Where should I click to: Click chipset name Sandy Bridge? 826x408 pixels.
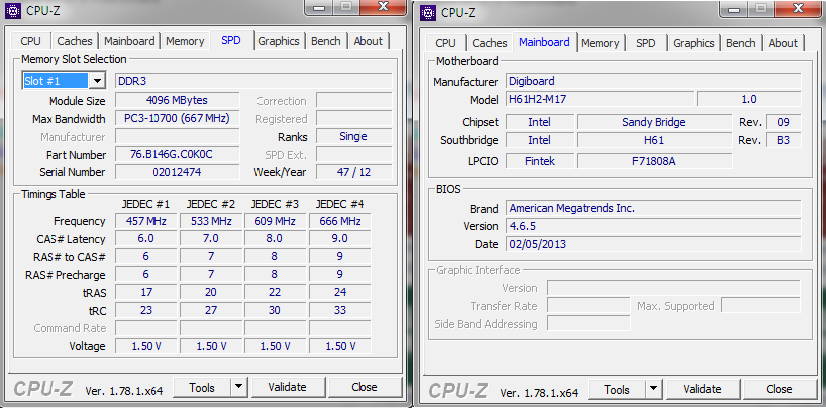[x=654, y=122]
